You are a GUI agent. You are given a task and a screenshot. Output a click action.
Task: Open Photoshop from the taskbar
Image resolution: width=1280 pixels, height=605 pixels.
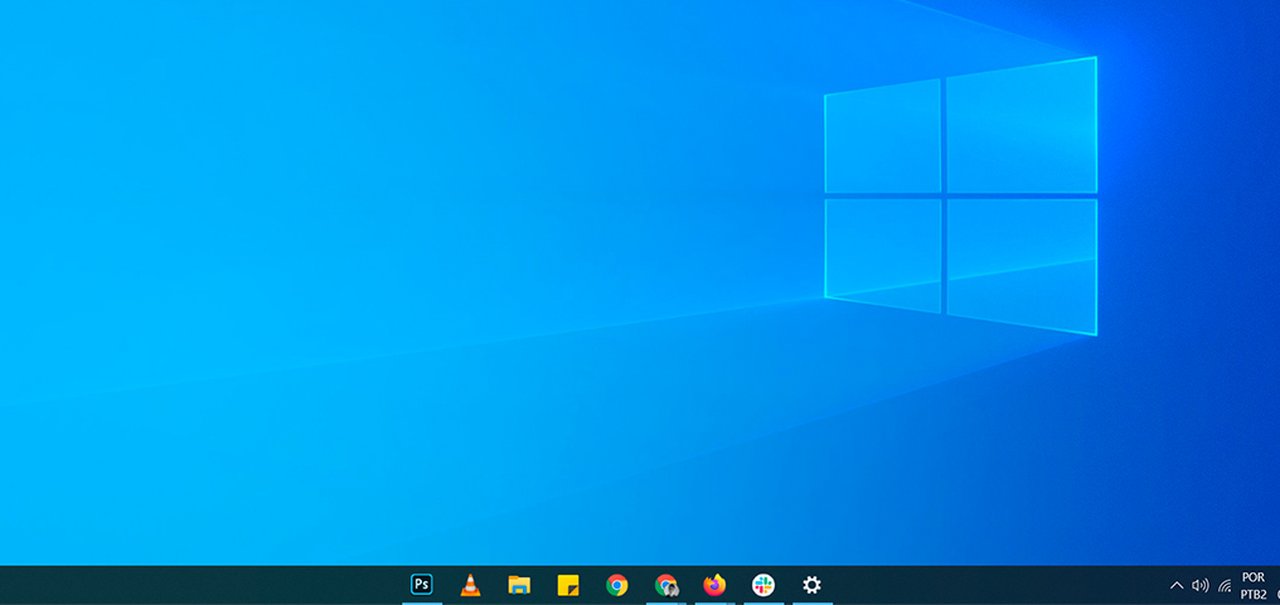click(x=422, y=585)
